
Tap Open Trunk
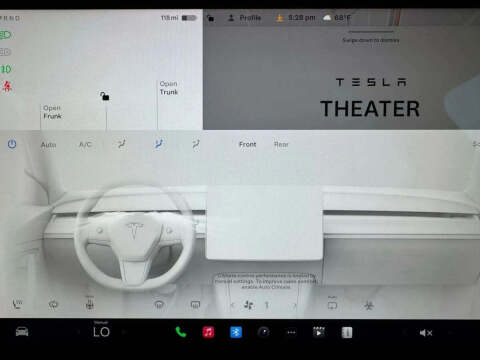pyautogui.click(x=169, y=88)
